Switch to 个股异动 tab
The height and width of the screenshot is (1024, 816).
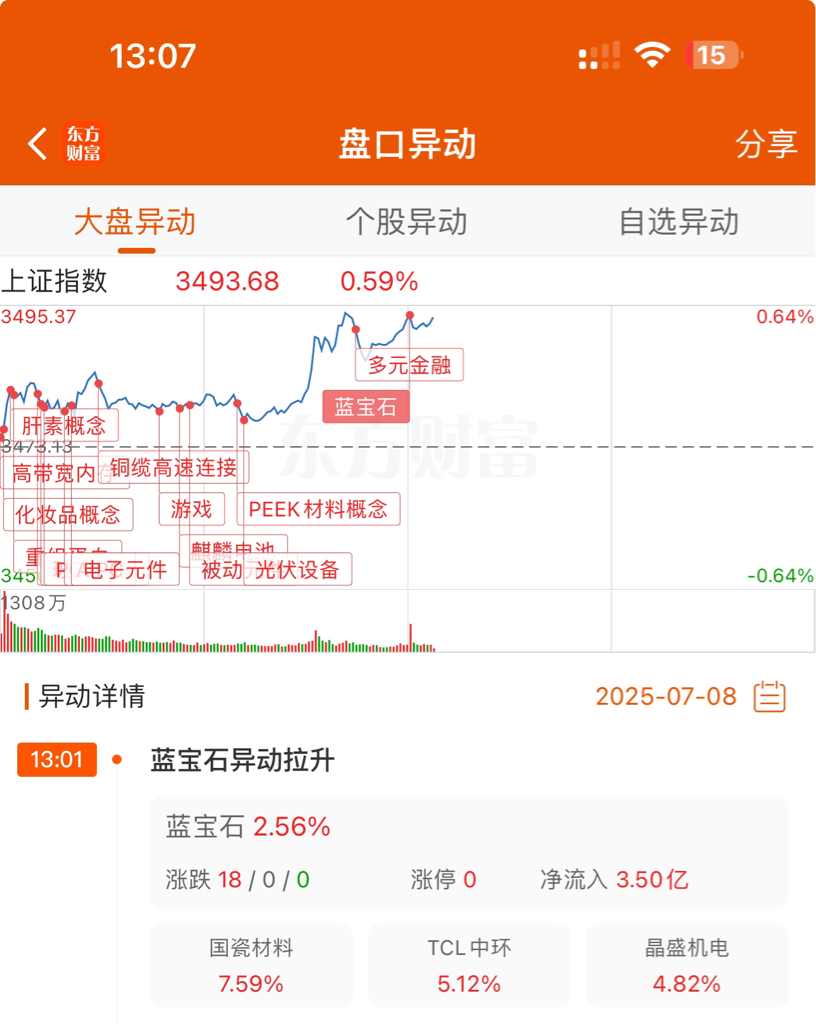tap(407, 222)
